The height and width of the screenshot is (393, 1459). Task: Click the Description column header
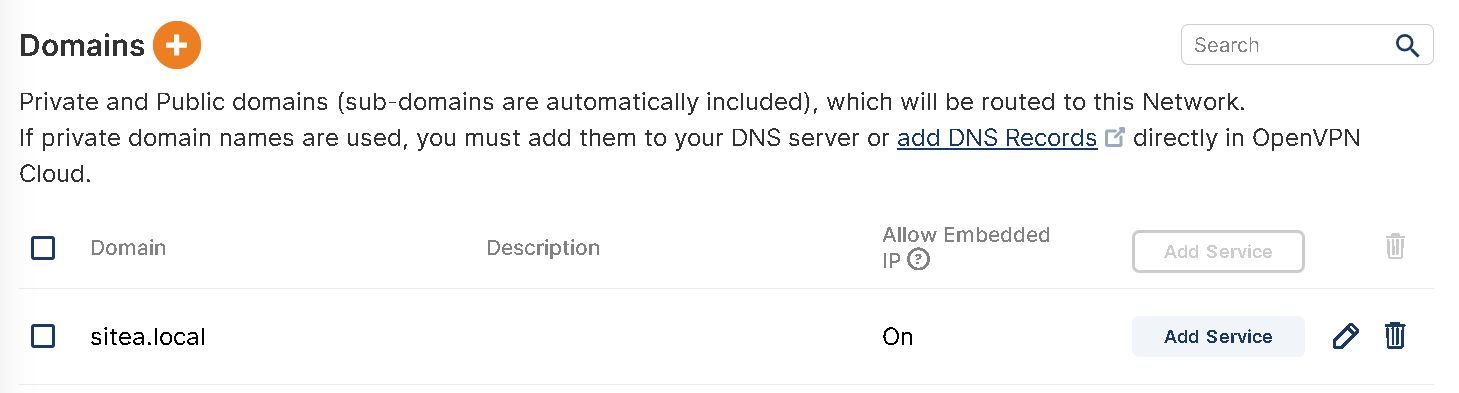tap(543, 247)
